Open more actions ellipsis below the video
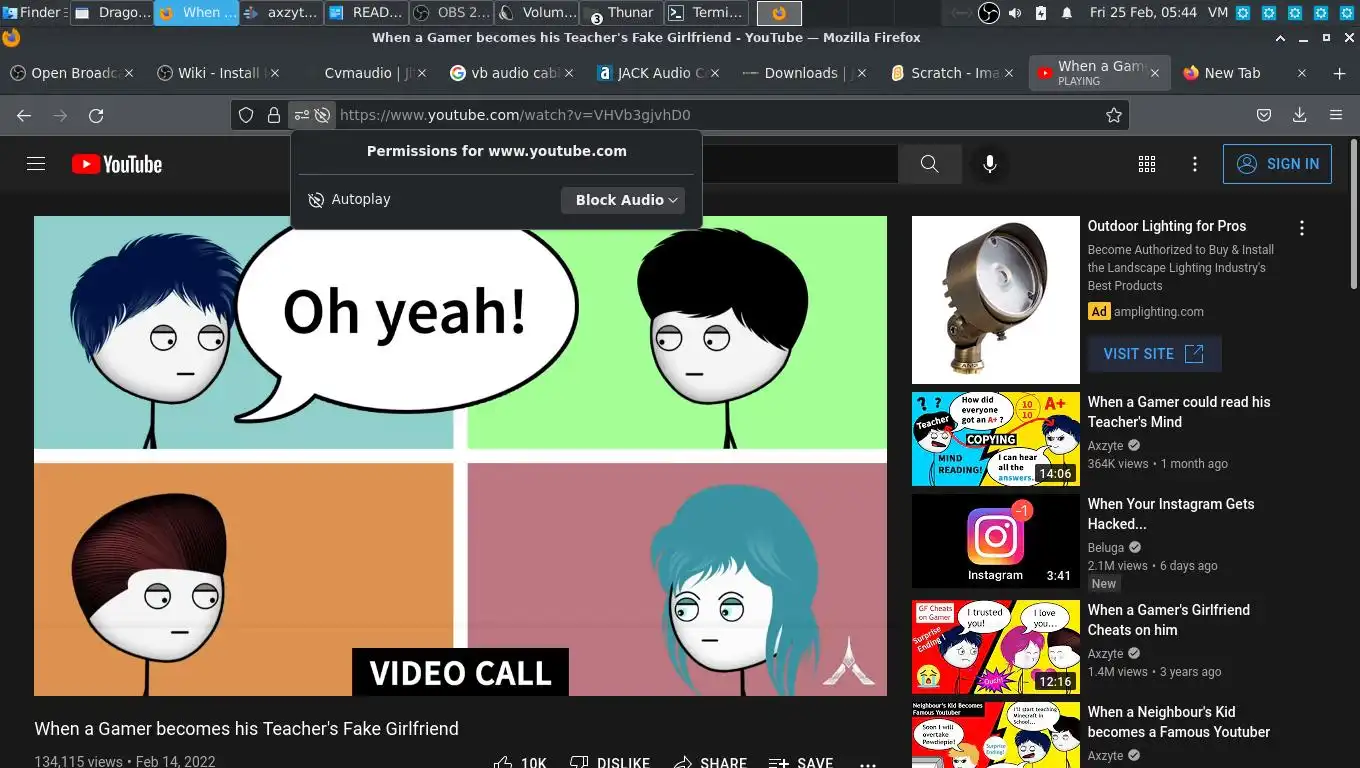 click(868, 763)
